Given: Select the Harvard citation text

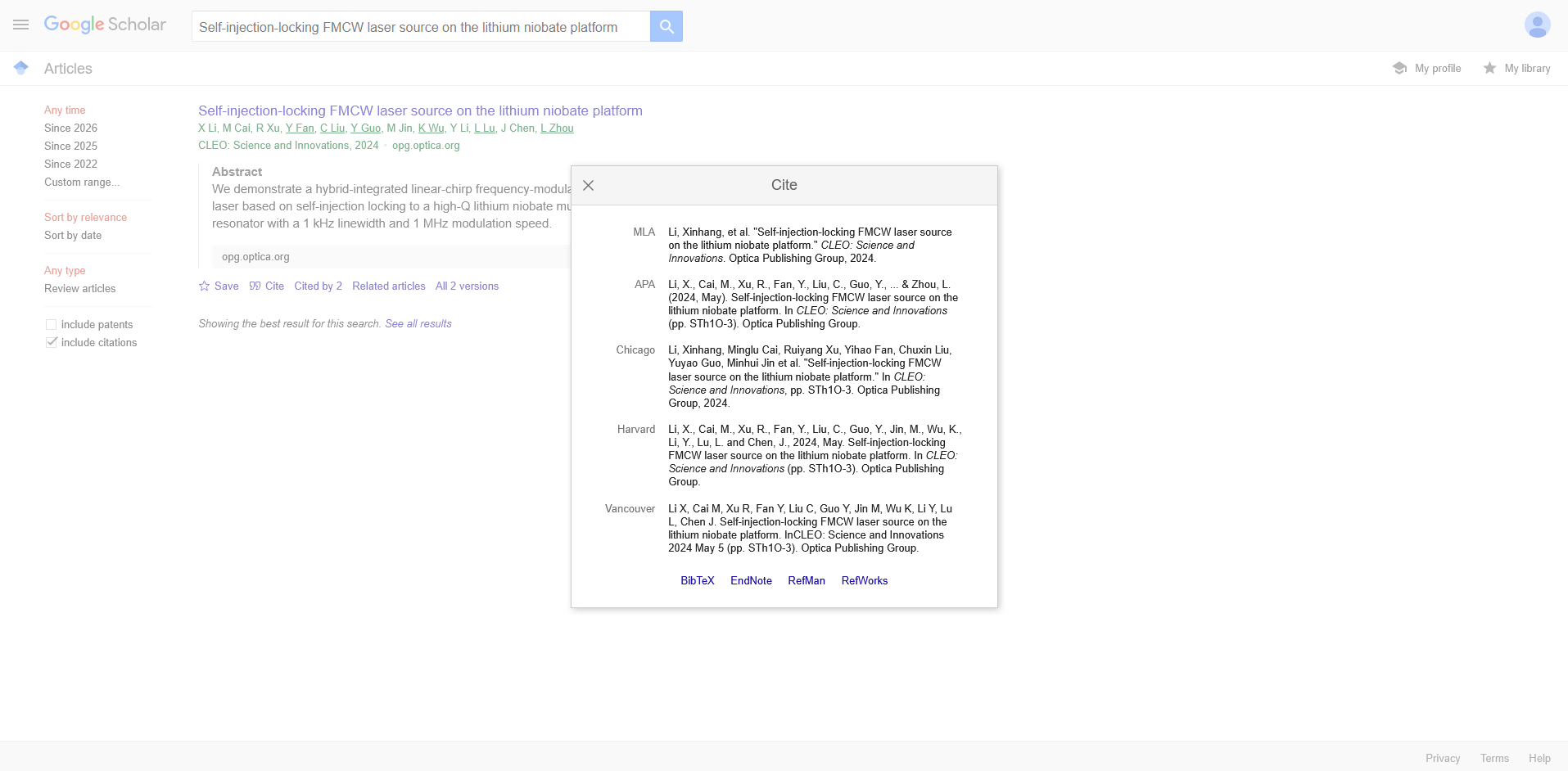Looking at the screenshot, I should click(x=815, y=455).
